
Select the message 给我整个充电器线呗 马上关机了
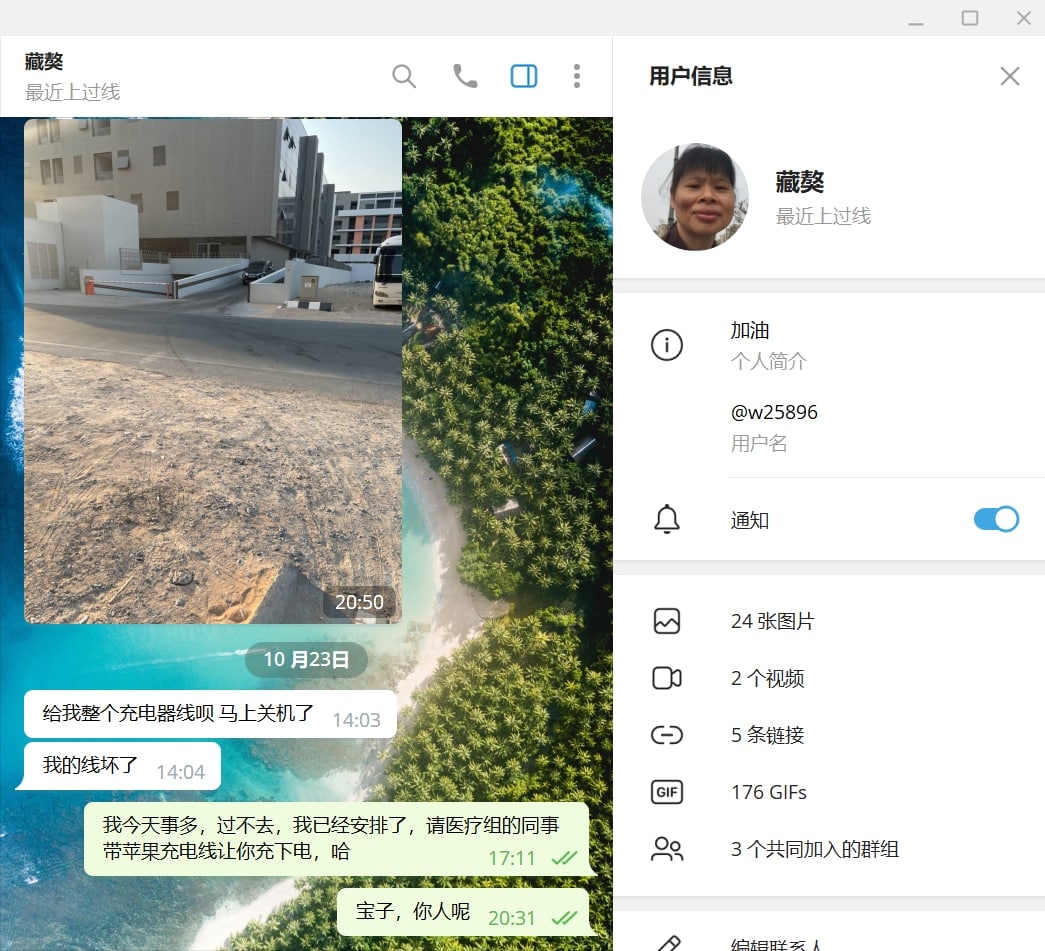210,714
